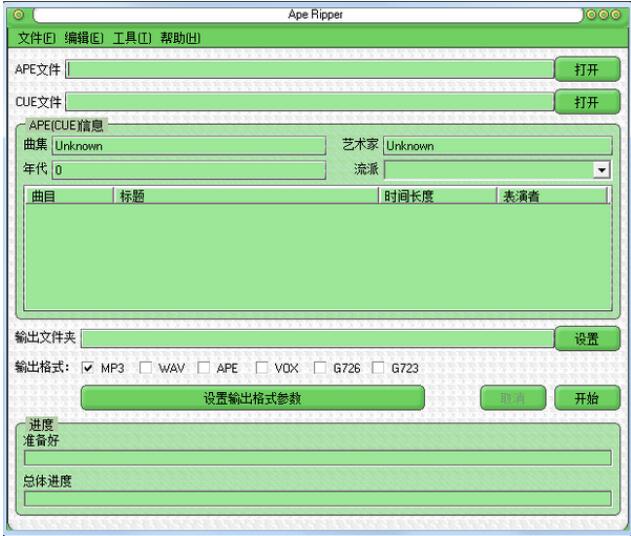Click the CUE文件 path input field
631x536 pixels.
tap(309, 101)
